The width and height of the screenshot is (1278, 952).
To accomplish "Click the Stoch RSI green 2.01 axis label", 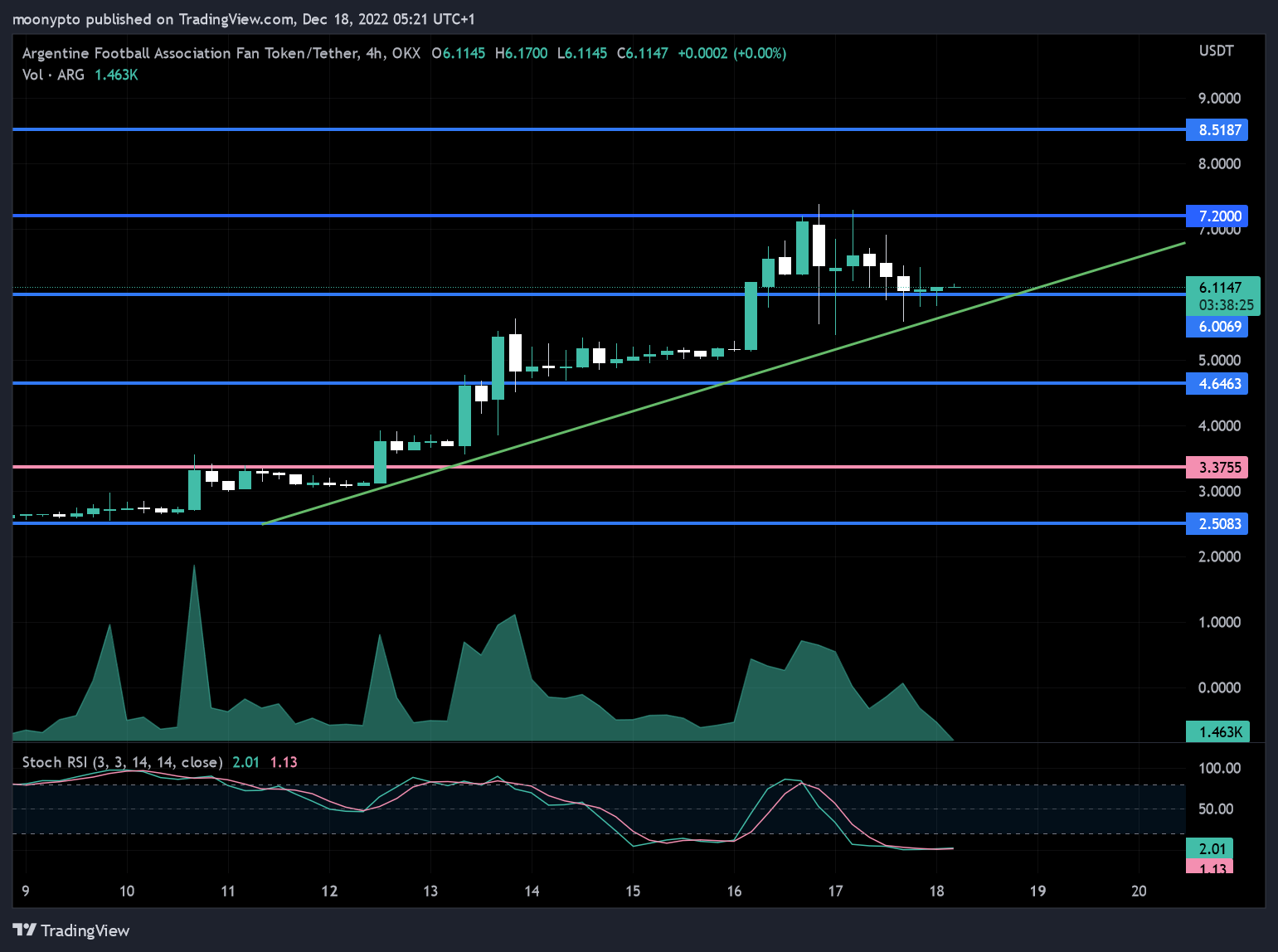I will [x=1210, y=848].
